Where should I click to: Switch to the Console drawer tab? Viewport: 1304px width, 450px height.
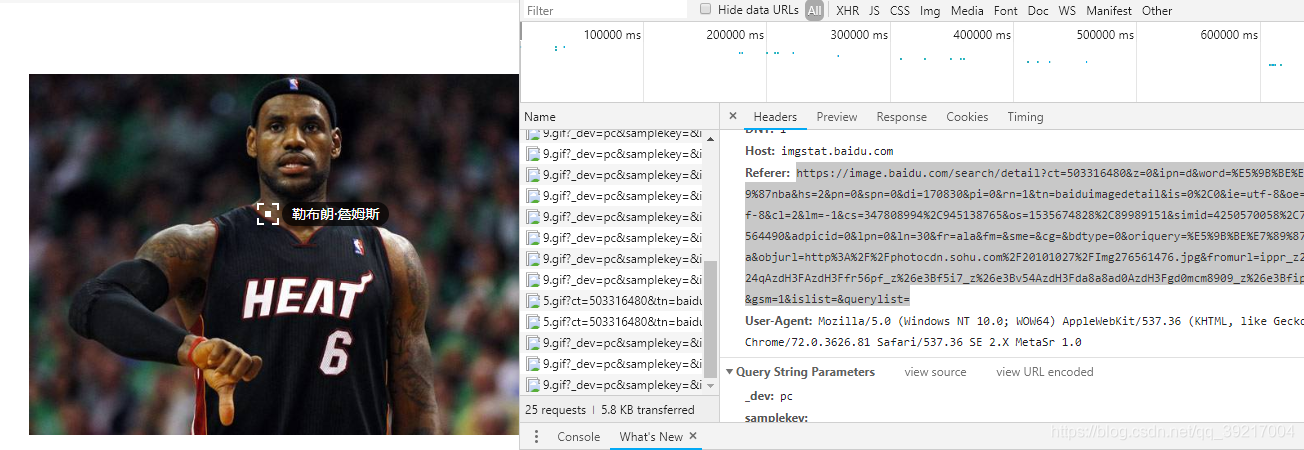coord(578,437)
